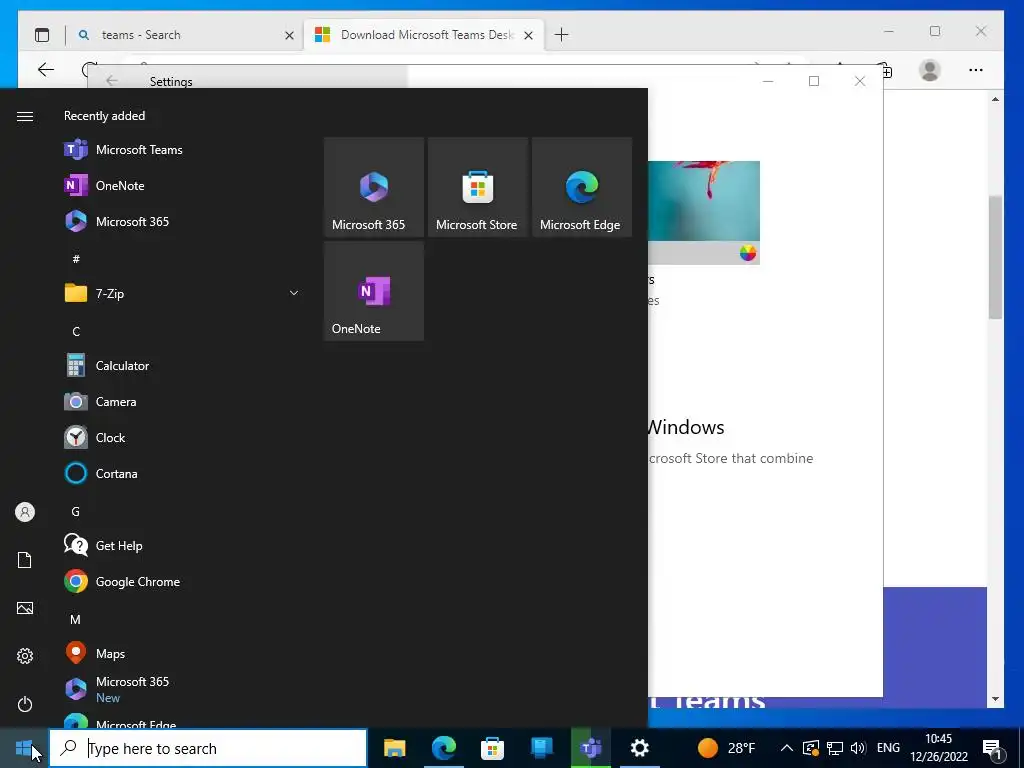Image resolution: width=1024 pixels, height=768 pixels.
Task: Open a new browser tab
Action: click(x=562, y=35)
